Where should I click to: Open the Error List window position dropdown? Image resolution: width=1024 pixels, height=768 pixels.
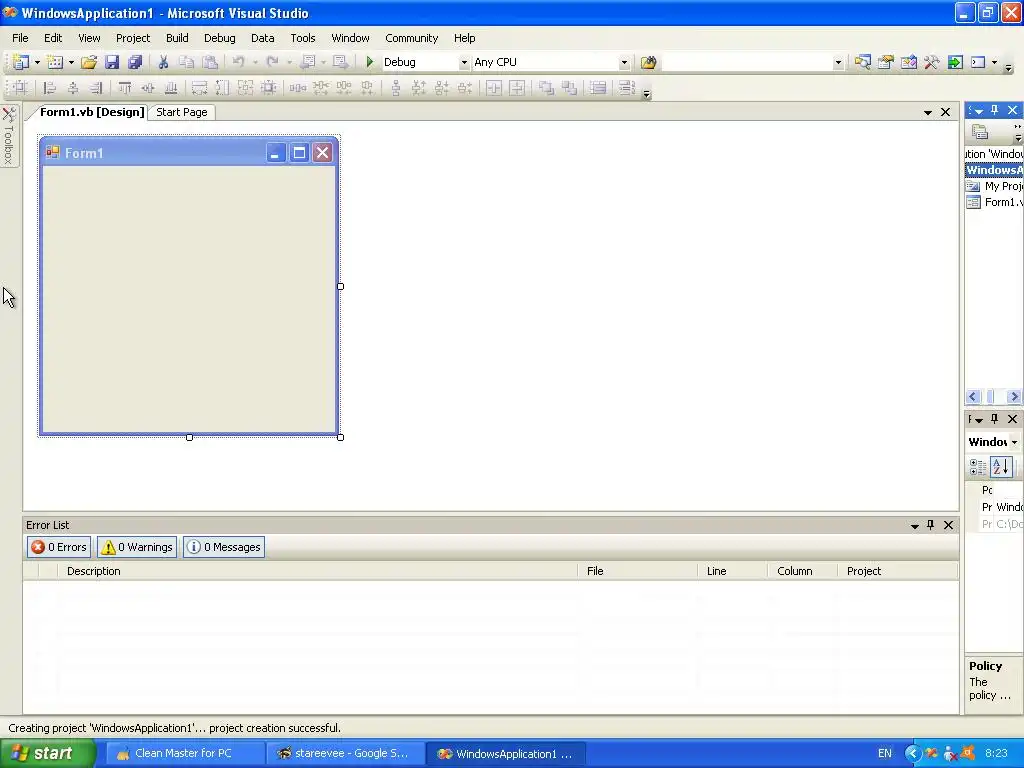pos(914,526)
